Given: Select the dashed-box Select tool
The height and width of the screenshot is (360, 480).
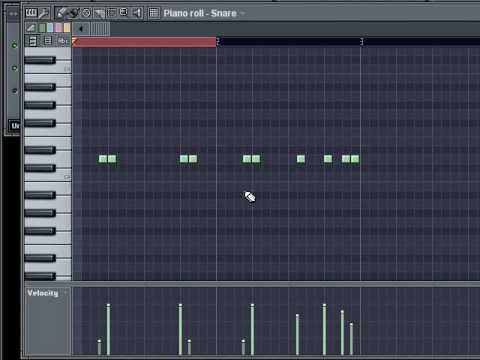Looking at the screenshot, I should point(111,13).
